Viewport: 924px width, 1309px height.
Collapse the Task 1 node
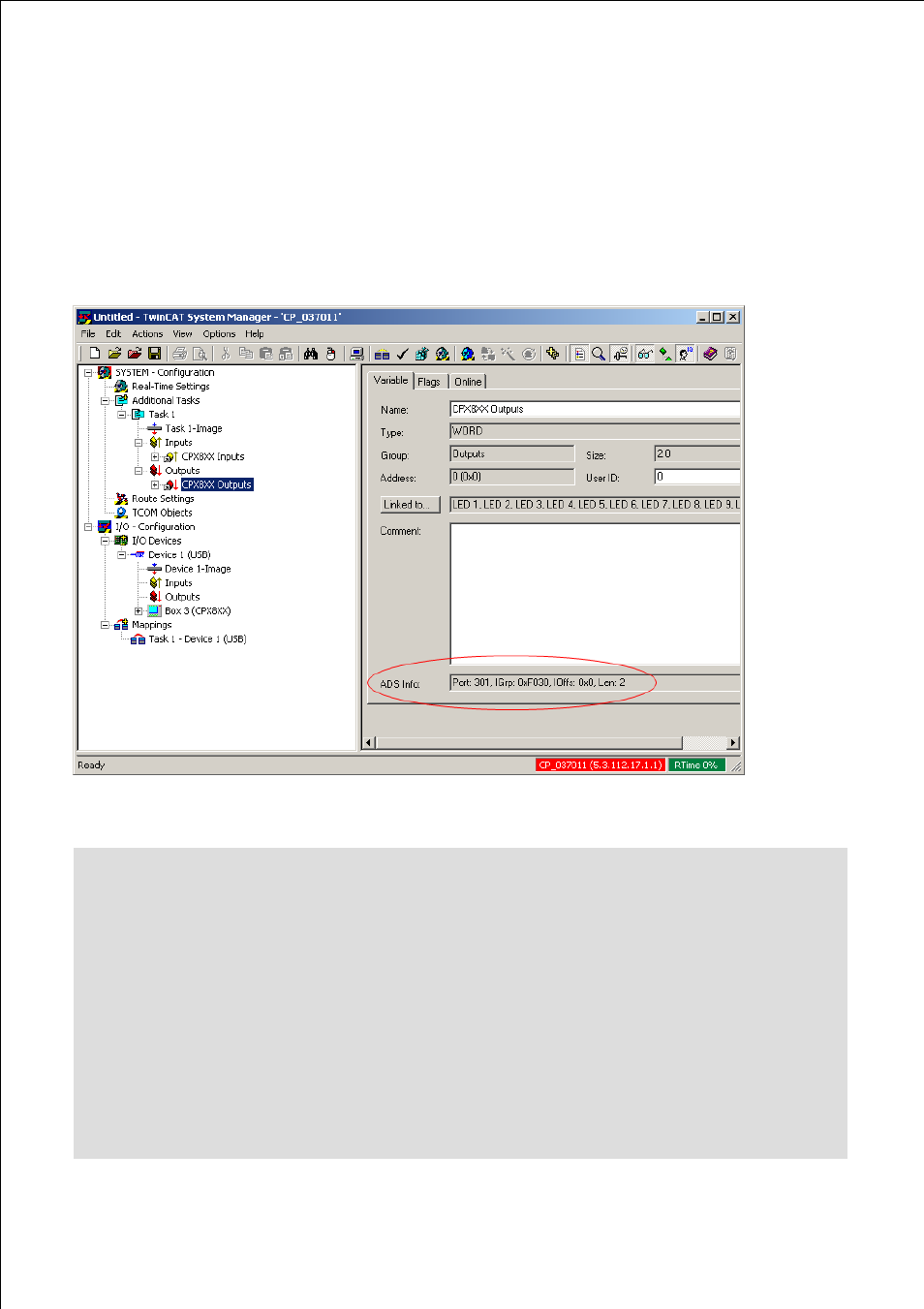click(x=121, y=415)
